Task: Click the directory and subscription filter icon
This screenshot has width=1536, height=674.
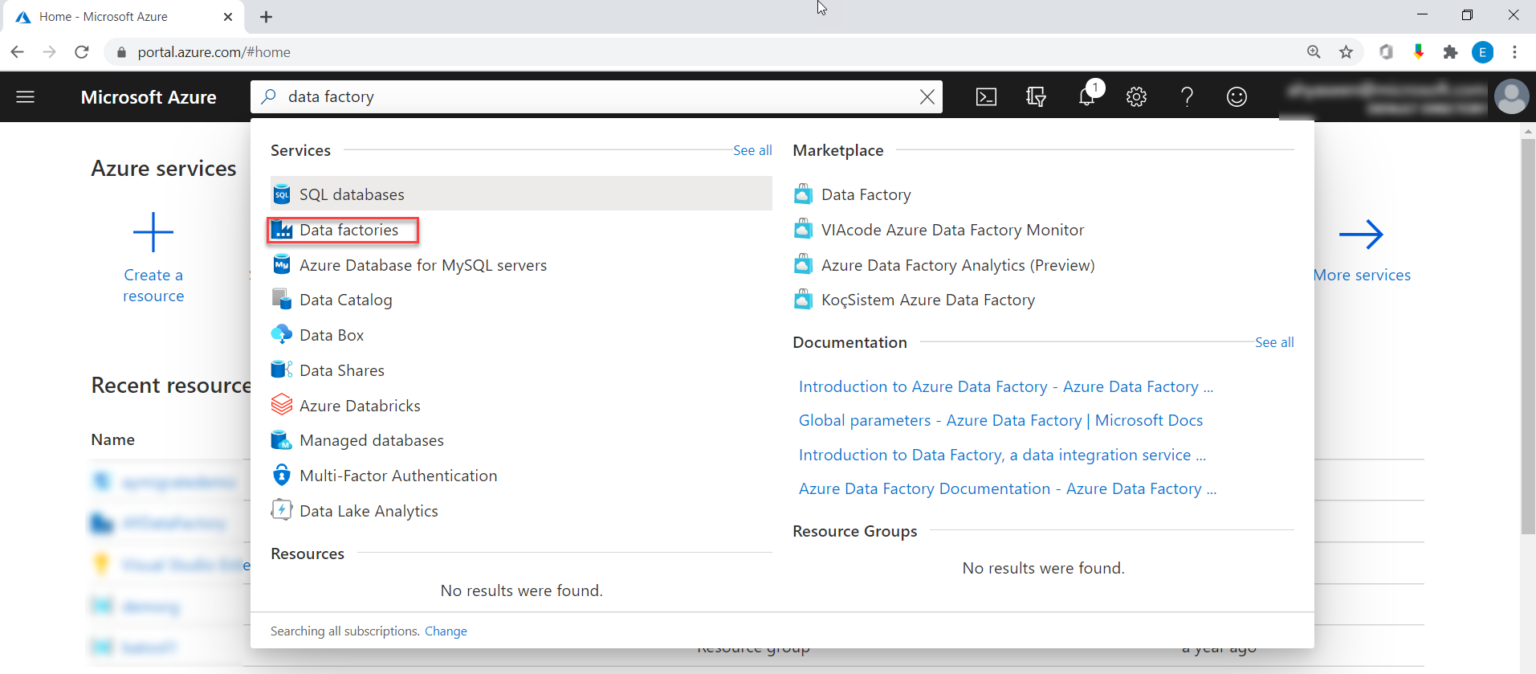Action: coord(1036,96)
